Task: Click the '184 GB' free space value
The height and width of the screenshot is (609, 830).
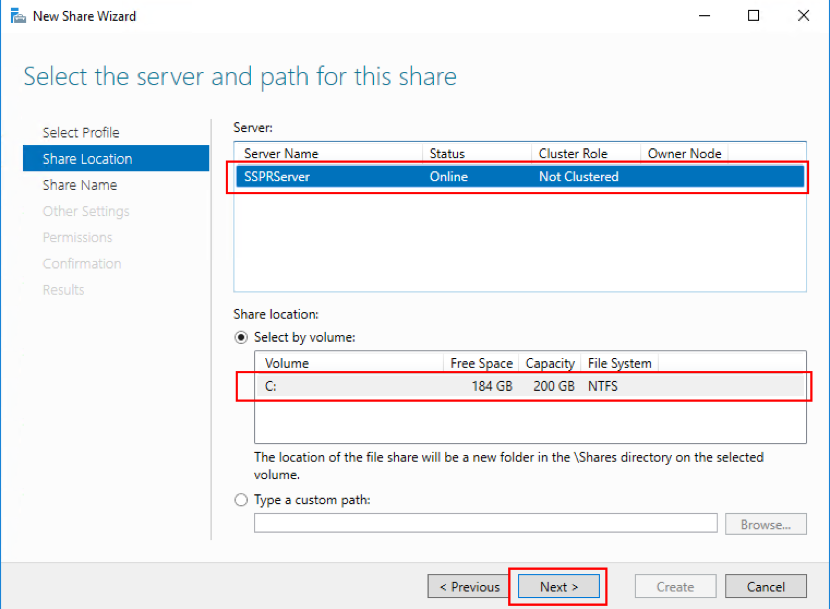Action: click(x=492, y=386)
